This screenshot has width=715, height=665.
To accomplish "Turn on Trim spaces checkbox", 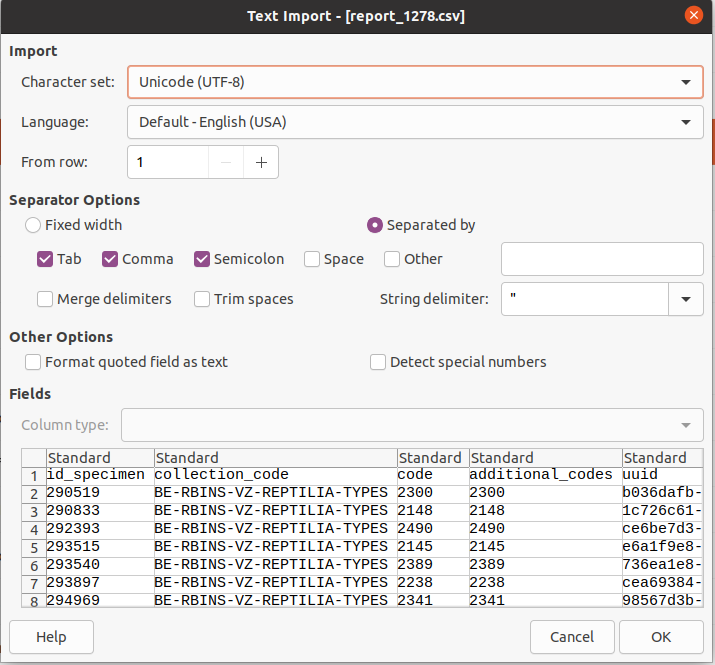I will (x=202, y=299).
